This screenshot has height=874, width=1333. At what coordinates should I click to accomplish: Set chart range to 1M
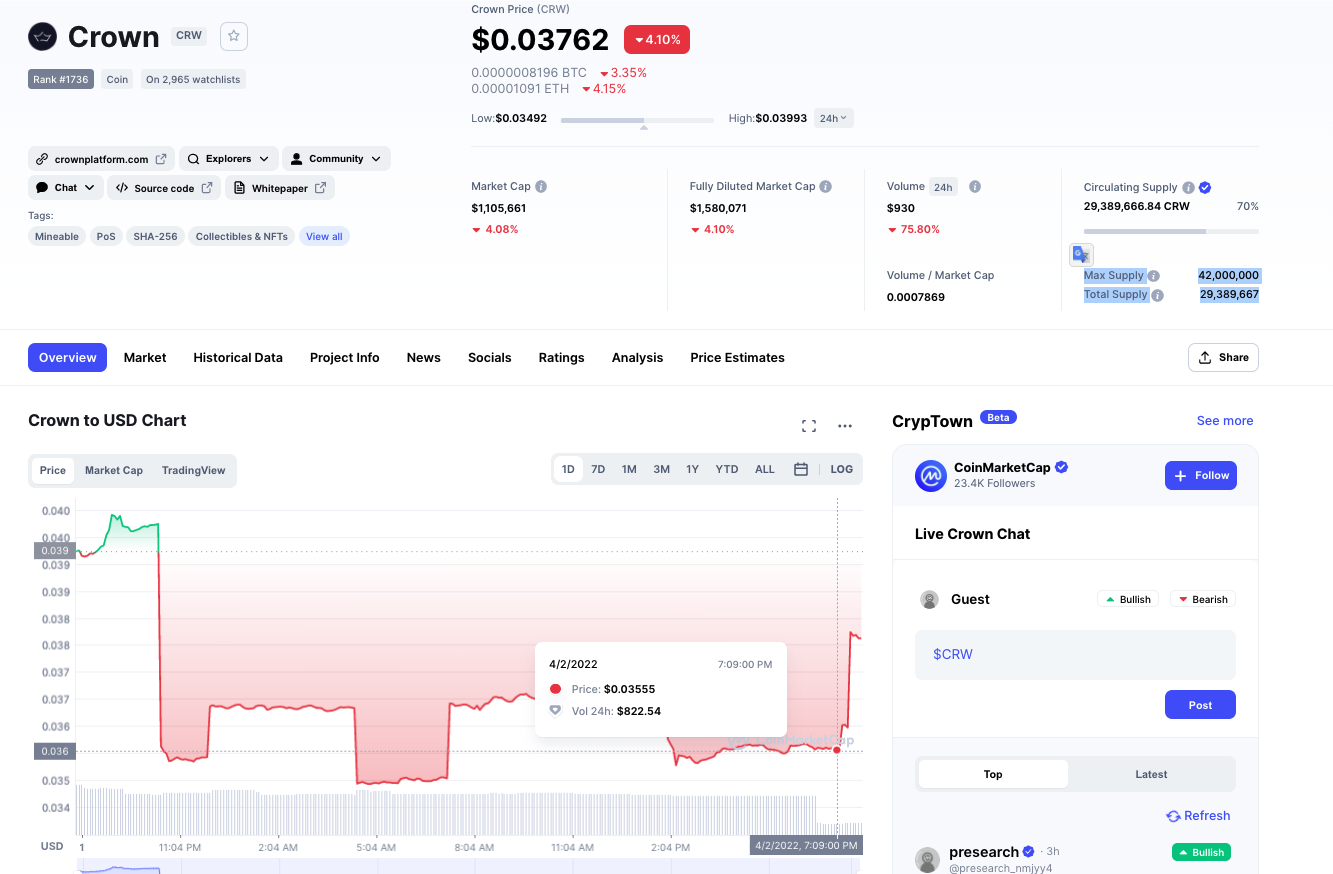tap(629, 469)
